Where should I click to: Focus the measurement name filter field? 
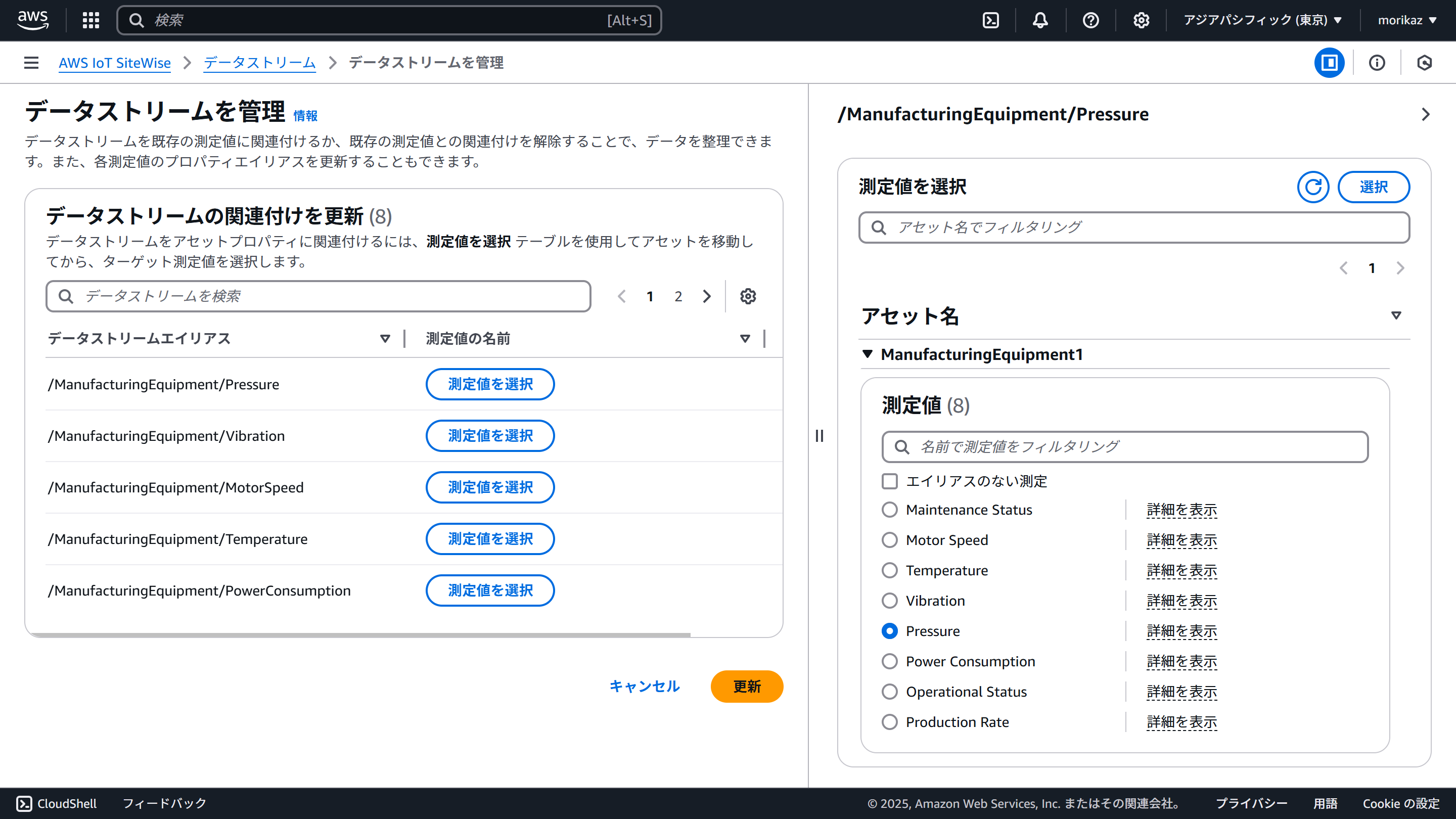coord(1125,446)
